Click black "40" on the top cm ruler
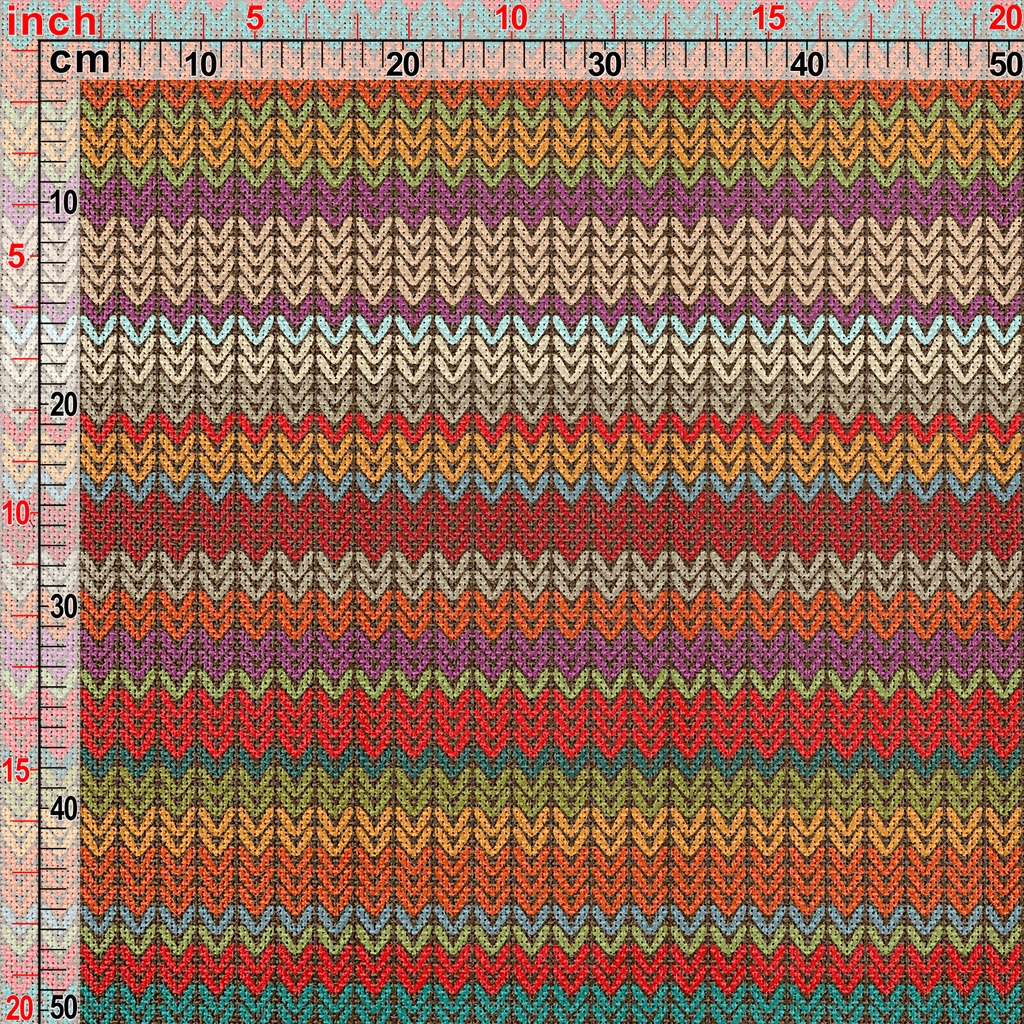 point(807,65)
